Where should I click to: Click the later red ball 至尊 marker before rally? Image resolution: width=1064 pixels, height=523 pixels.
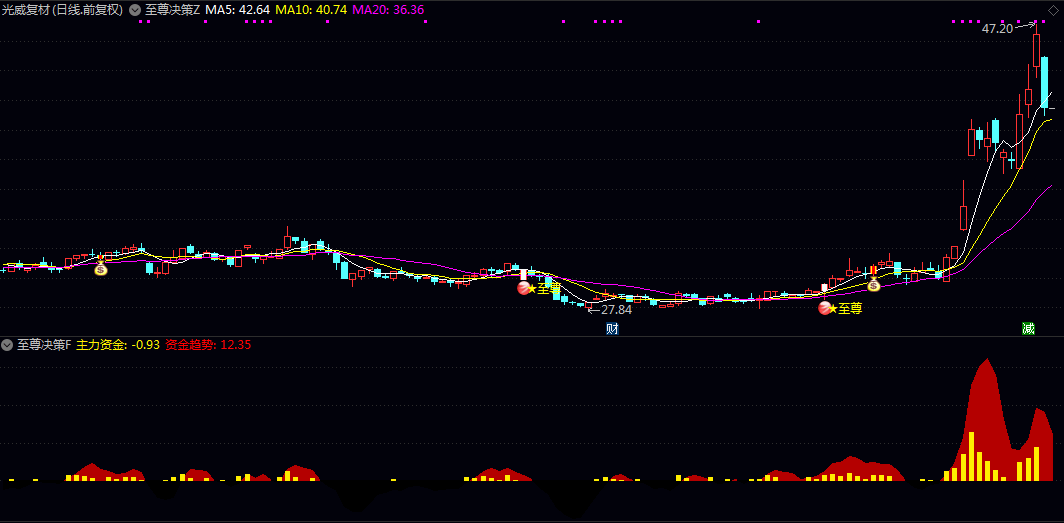click(824, 309)
